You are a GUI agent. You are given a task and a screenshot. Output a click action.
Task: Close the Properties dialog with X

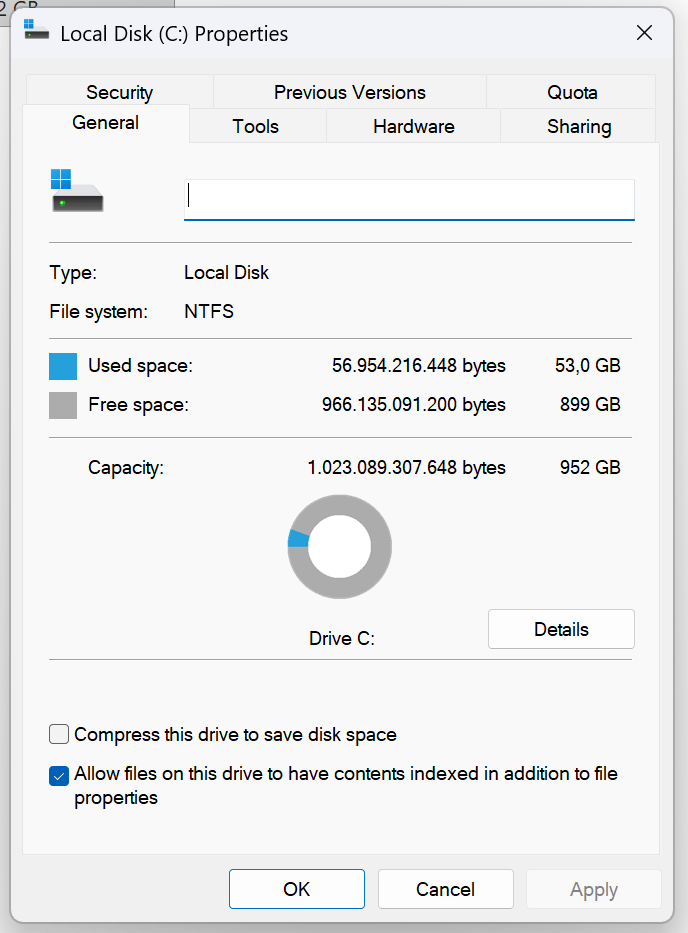(x=644, y=33)
